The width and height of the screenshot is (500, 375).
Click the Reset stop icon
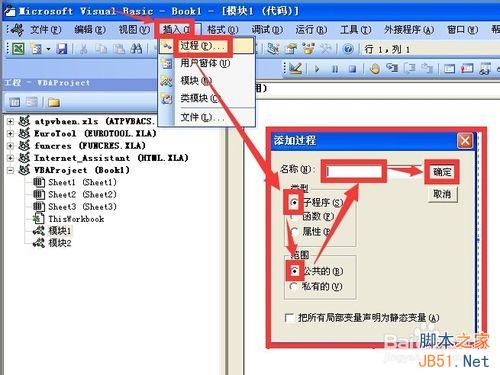coord(352,69)
